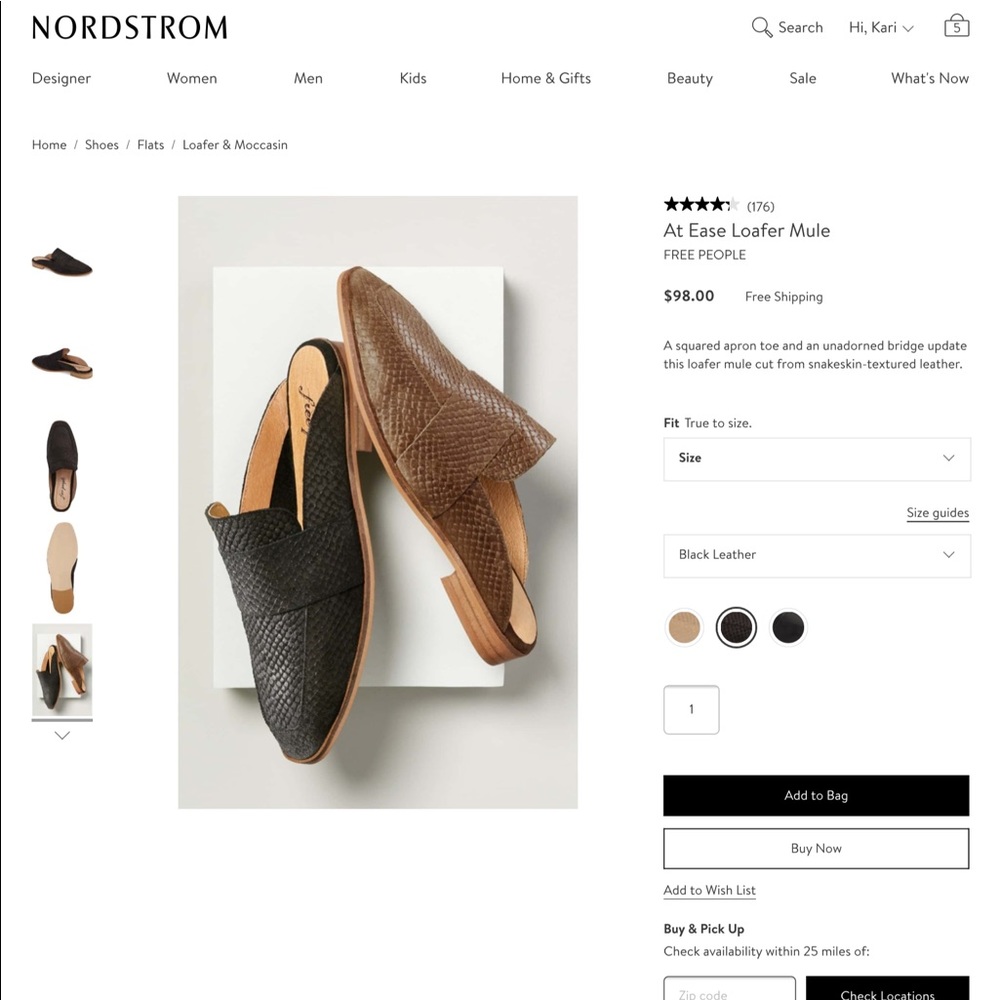Go to Flats breadcrumb link

[150, 145]
